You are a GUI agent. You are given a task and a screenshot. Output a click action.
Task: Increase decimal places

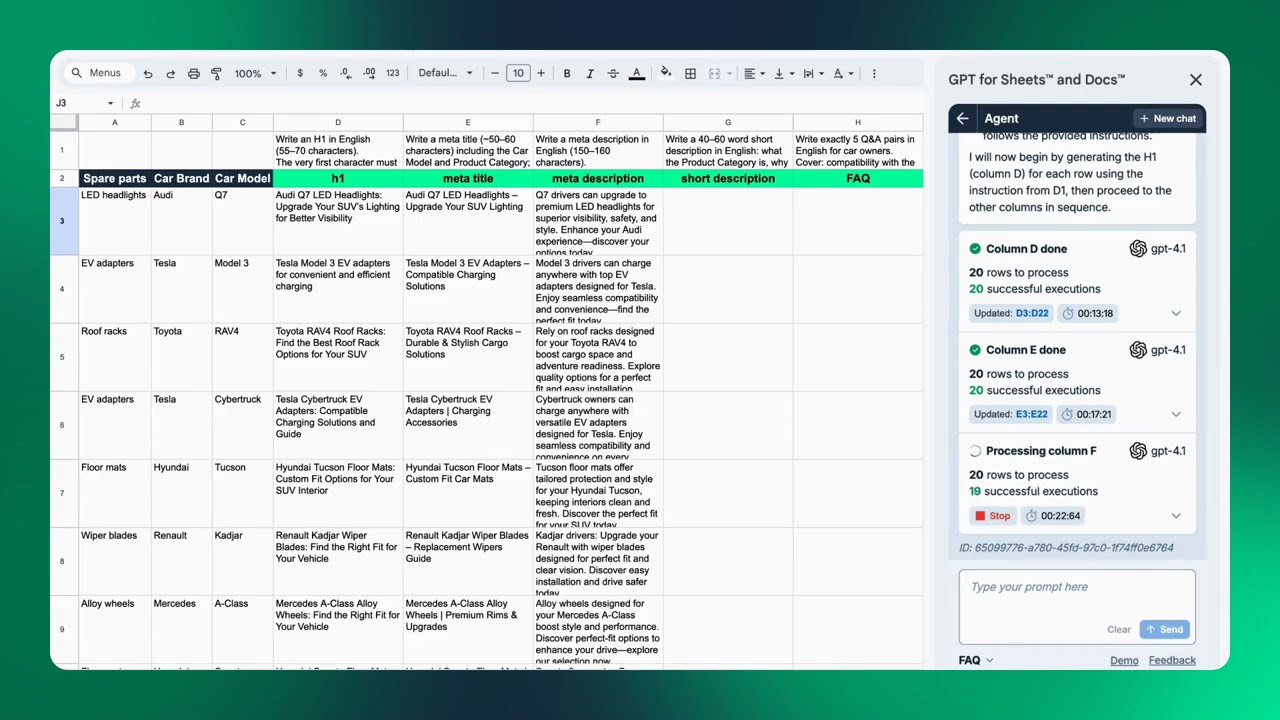click(369, 73)
